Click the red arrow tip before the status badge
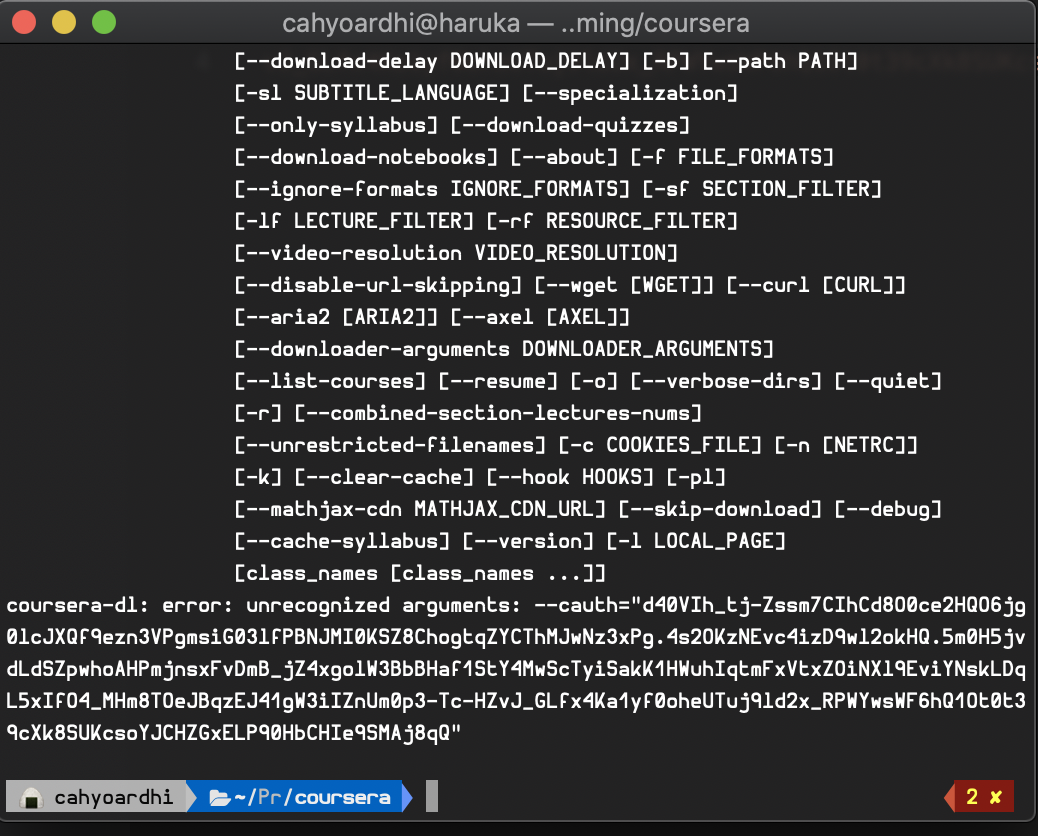1038x836 pixels. point(947,796)
